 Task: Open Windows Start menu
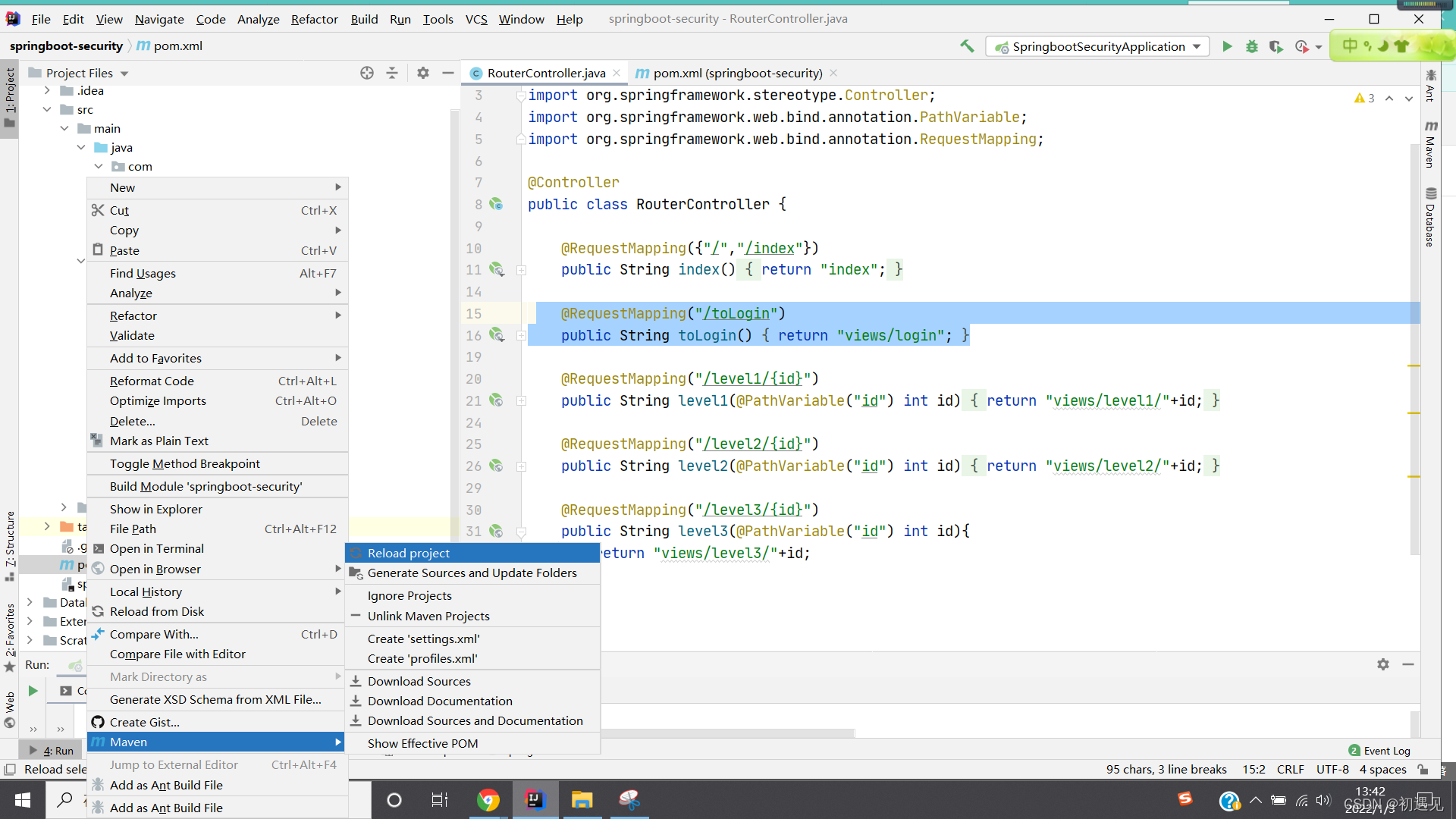coord(22,799)
